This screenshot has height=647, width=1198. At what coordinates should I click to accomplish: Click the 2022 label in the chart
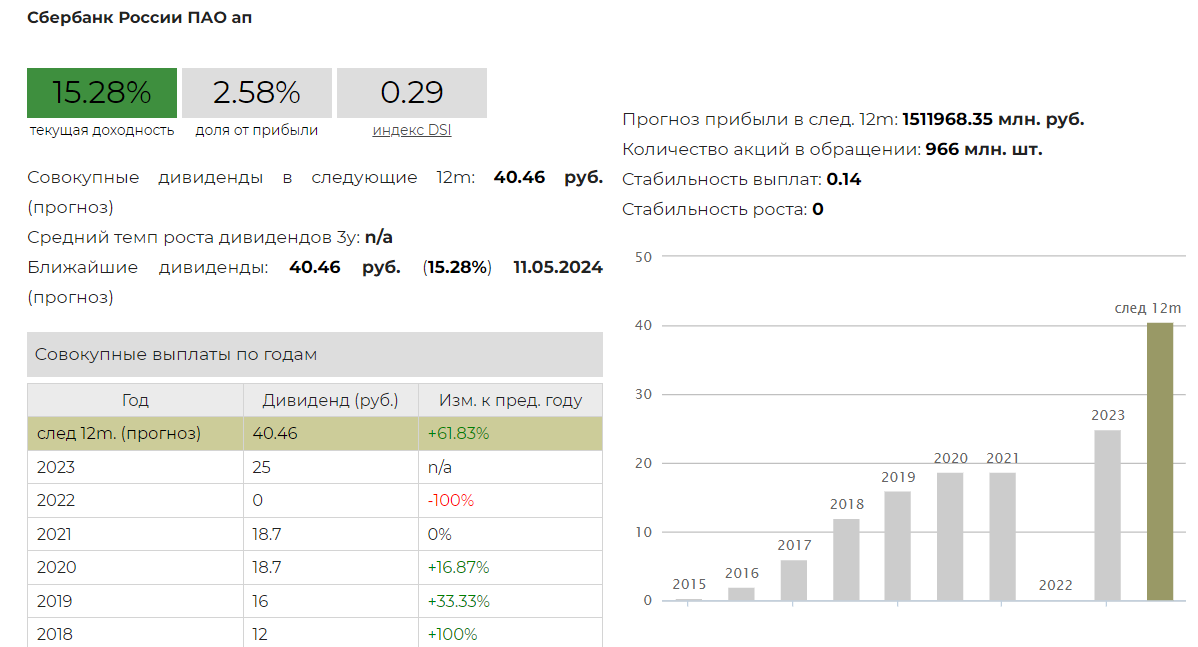pos(1055,585)
